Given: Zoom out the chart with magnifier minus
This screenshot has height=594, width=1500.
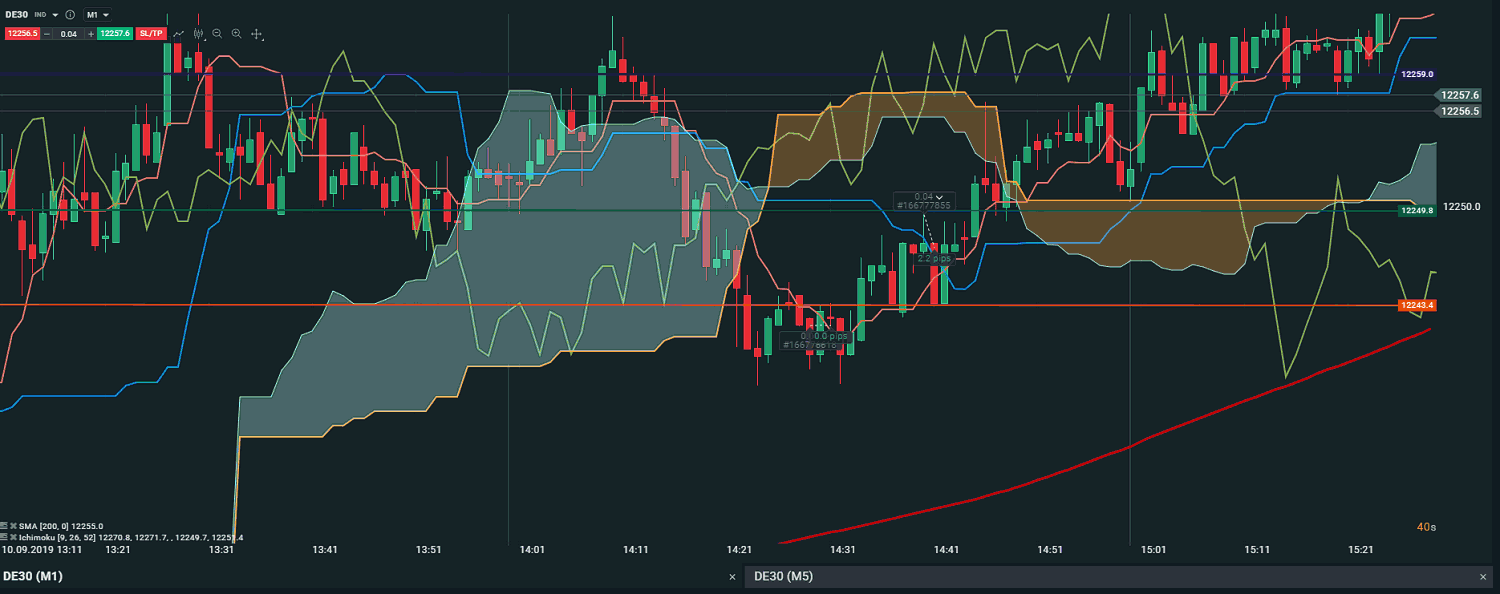Looking at the screenshot, I should click(217, 34).
